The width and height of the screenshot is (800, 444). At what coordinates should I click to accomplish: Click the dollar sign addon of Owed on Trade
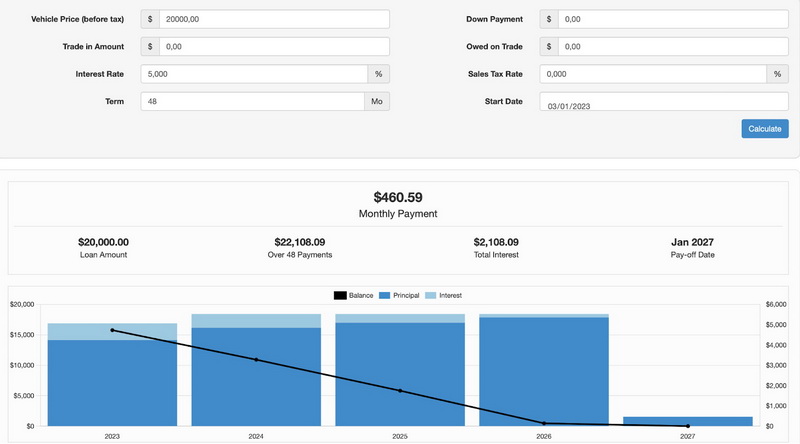click(x=549, y=46)
